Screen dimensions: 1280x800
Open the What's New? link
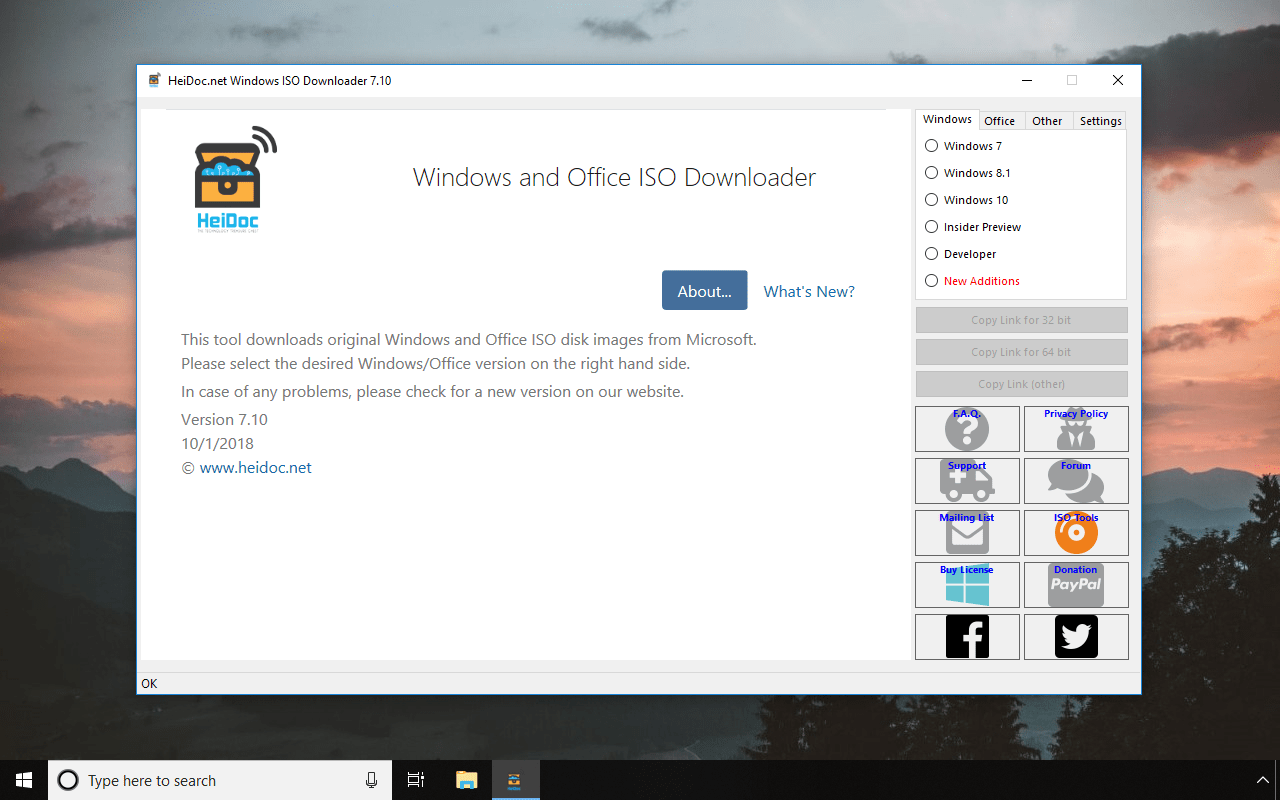click(809, 292)
